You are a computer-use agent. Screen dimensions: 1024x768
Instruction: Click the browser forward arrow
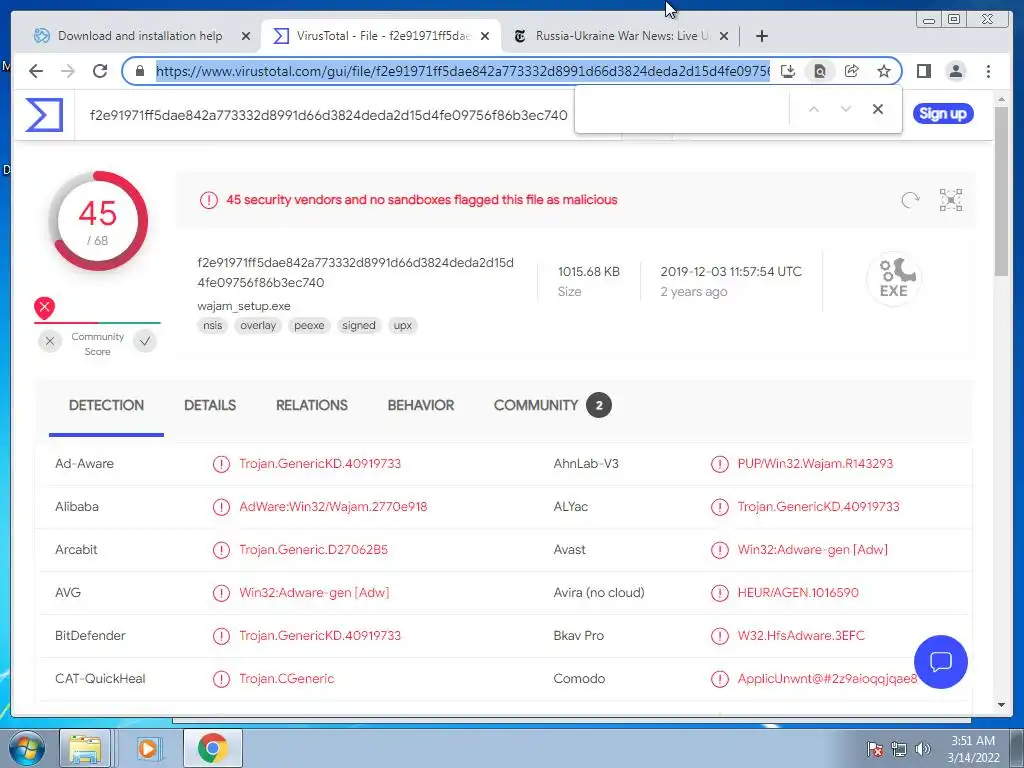point(68,71)
